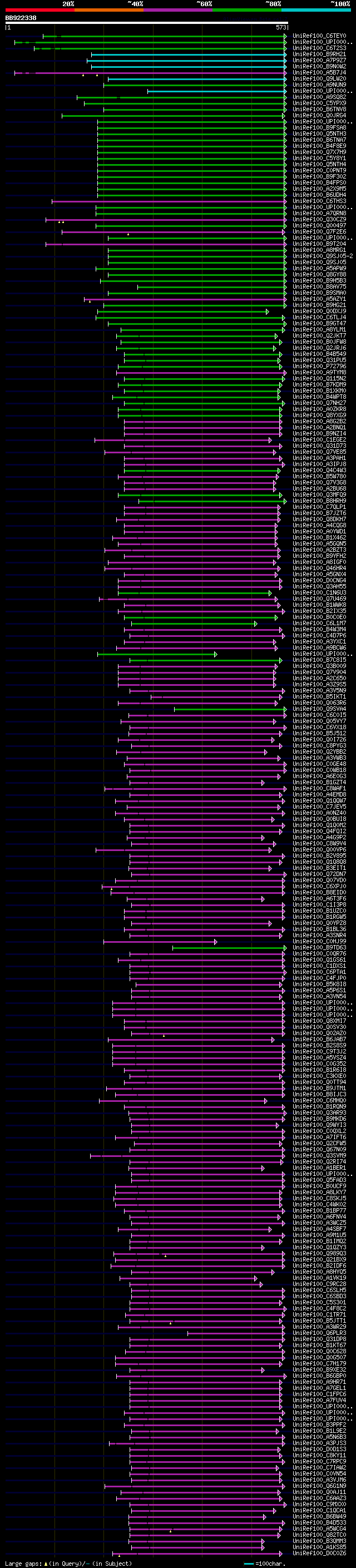356x1568 pixels.
Task: Open hit UniRef100_A9SQ82
Action: pyautogui.click(x=319, y=97)
